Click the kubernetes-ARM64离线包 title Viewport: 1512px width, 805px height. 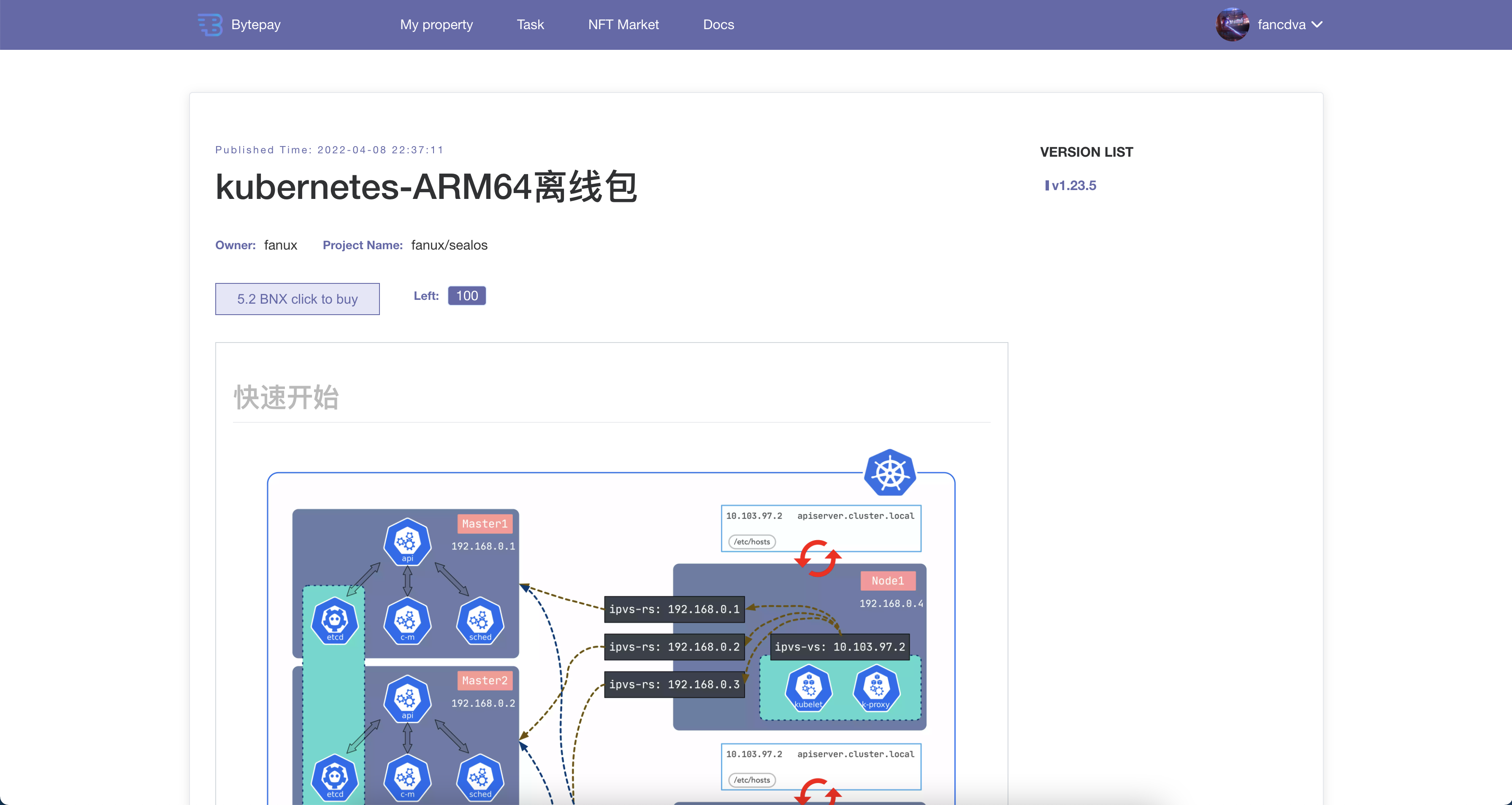[x=427, y=187]
